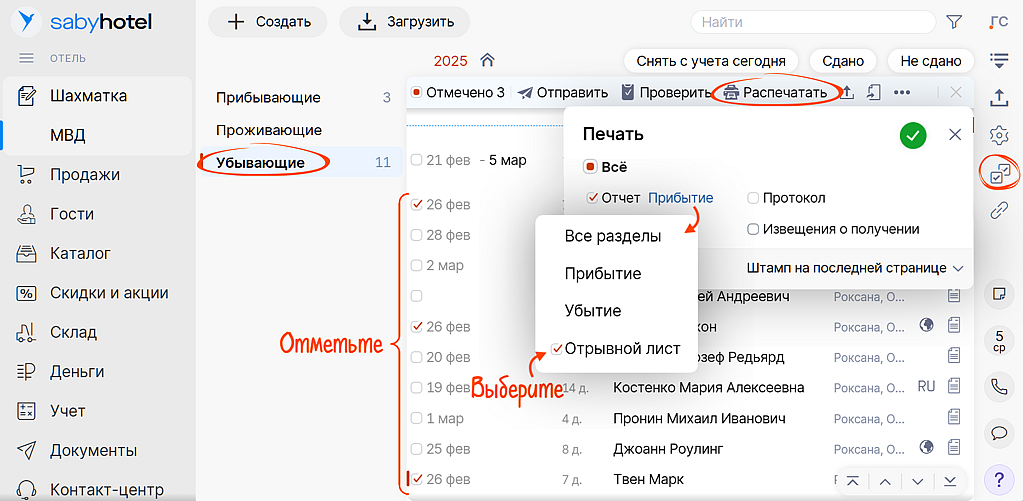The width and height of the screenshot is (1023, 501).
Task: Click the settings gear in right sidebar
Action: tap(998, 135)
